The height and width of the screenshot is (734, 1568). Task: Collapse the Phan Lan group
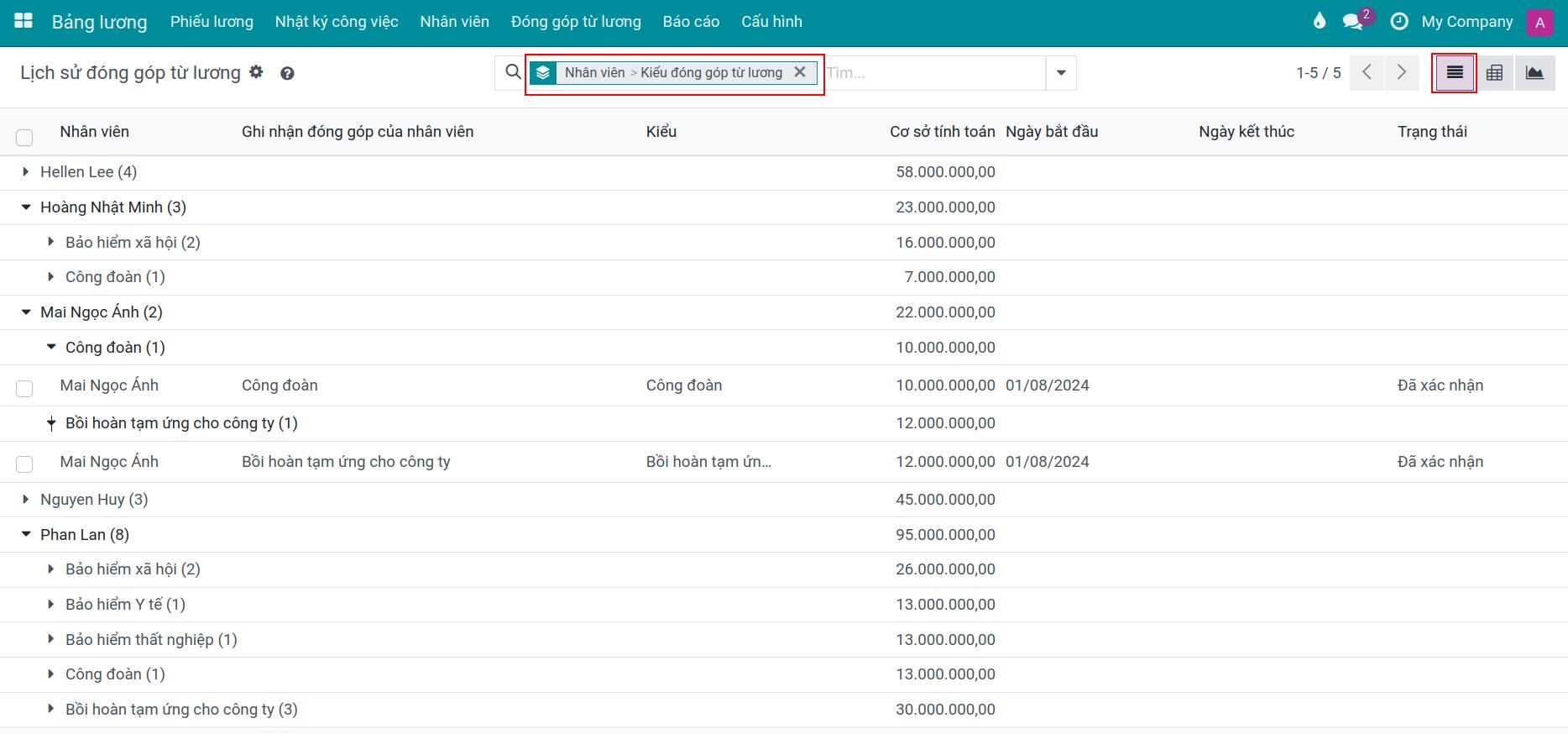26,535
